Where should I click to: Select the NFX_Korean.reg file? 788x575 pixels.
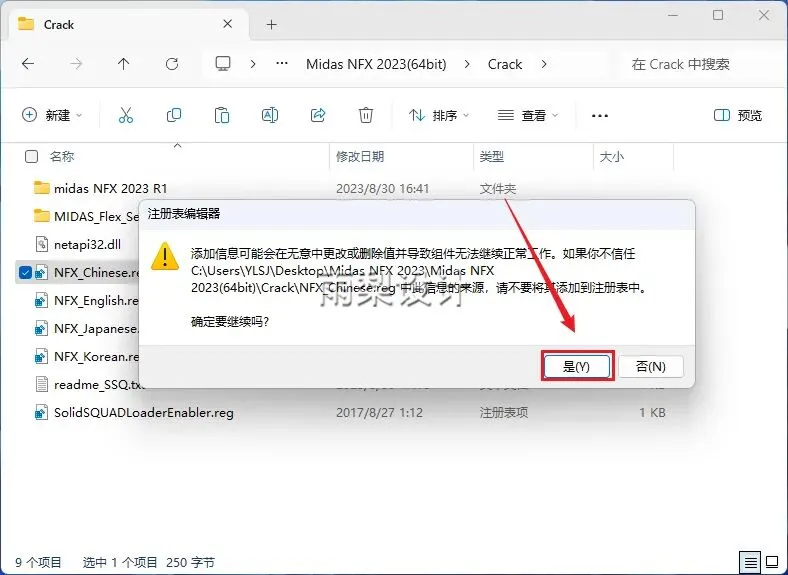pos(96,357)
